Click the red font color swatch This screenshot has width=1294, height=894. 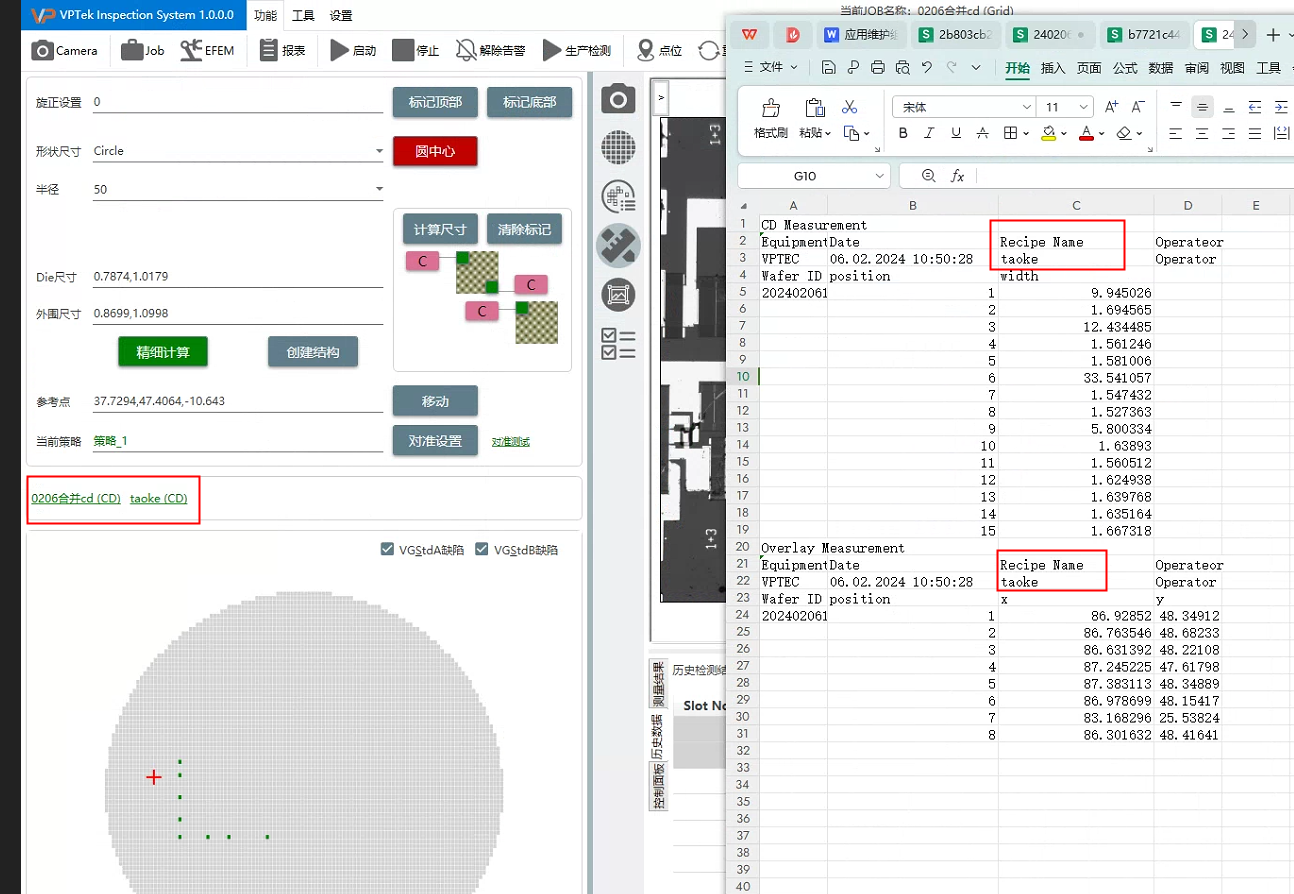click(1088, 133)
